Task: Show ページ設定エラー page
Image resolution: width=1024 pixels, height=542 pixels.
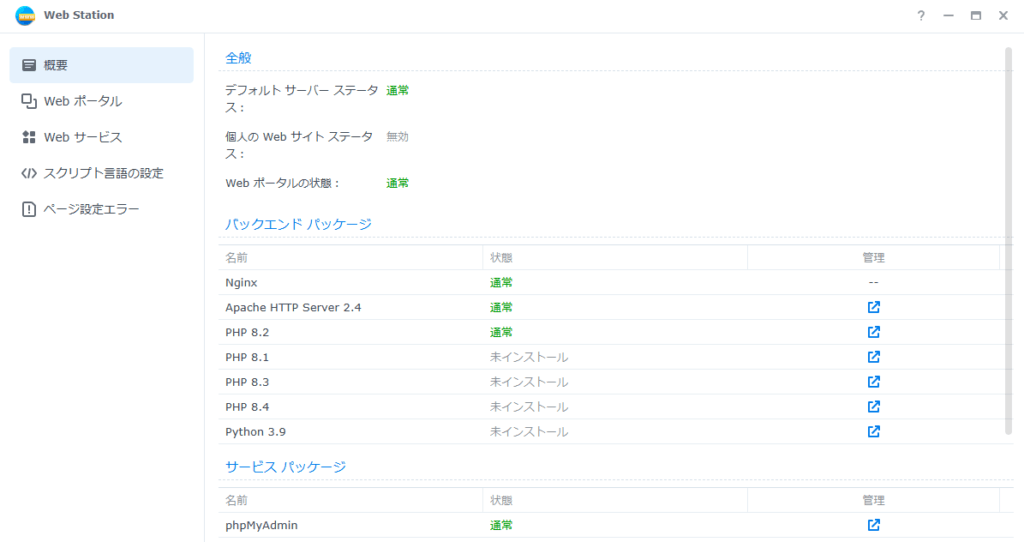Action: (x=101, y=209)
